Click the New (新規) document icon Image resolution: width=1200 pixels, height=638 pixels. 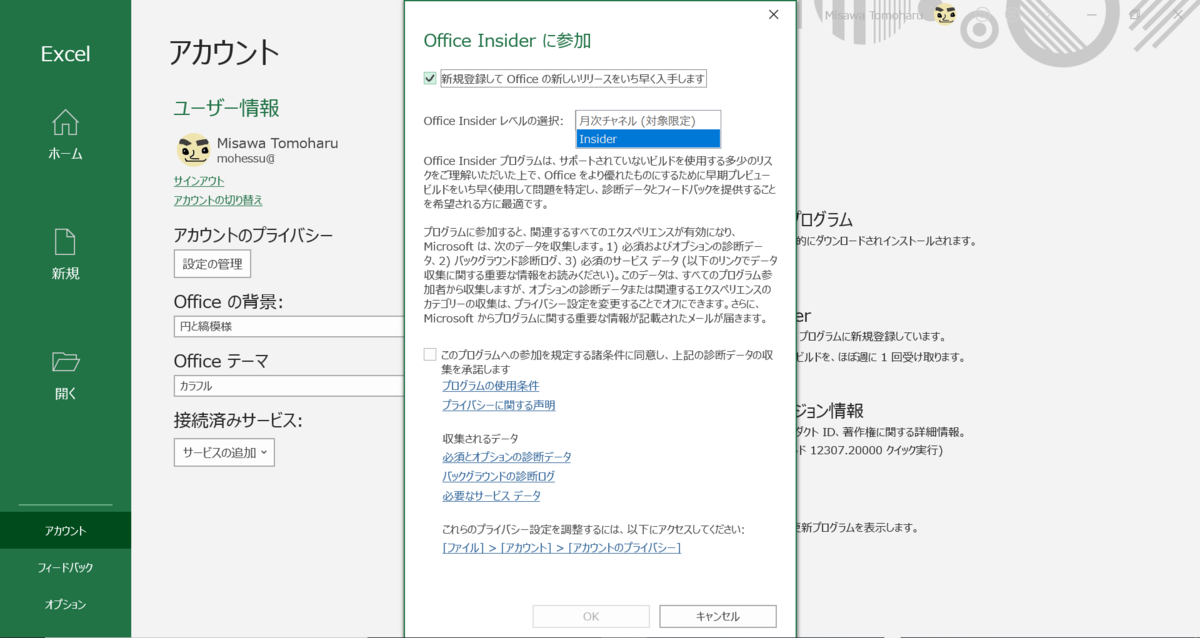pos(65,242)
